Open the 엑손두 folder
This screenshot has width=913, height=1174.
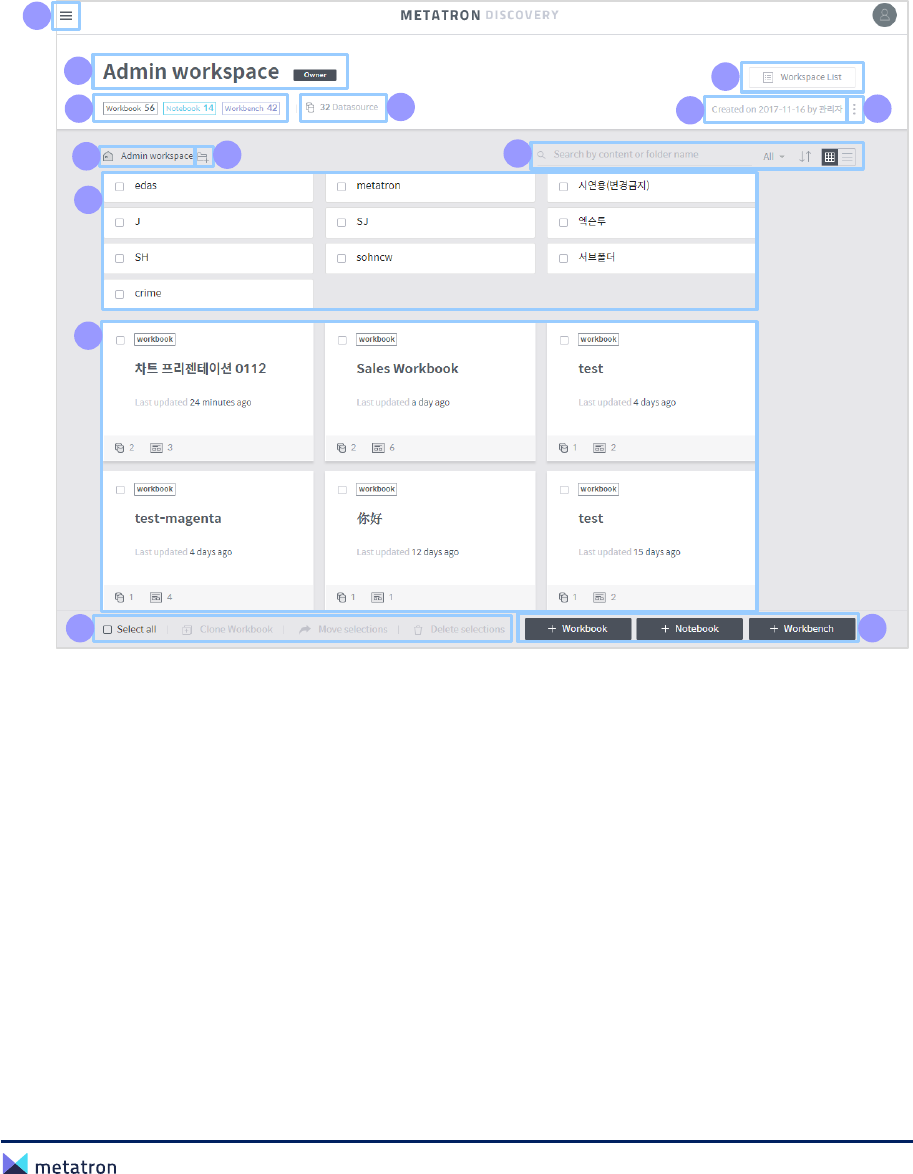pos(651,222)
